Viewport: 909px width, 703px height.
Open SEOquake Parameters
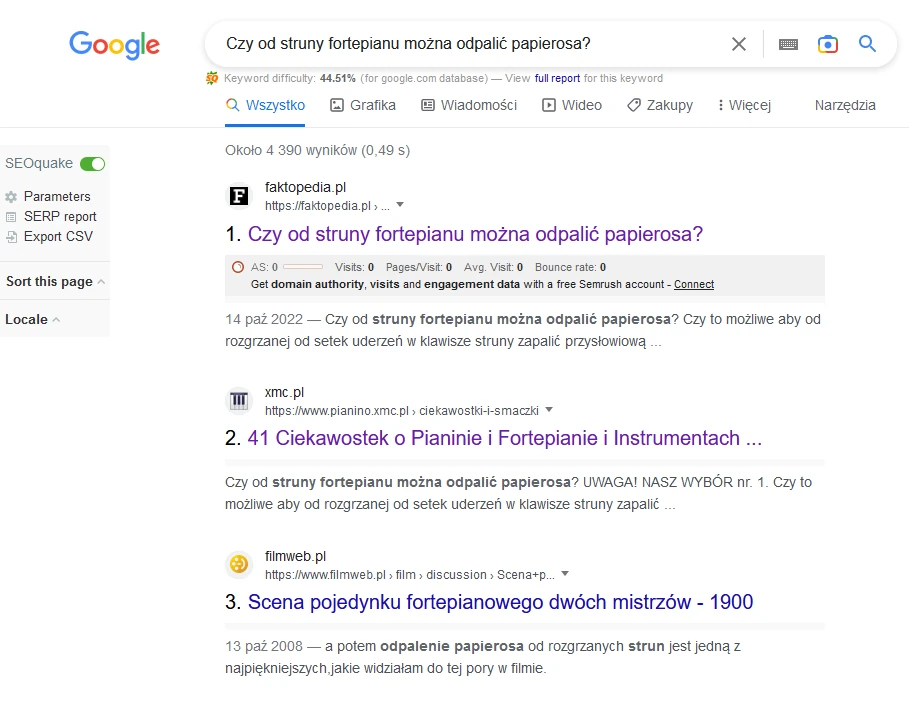coord(57,197)
